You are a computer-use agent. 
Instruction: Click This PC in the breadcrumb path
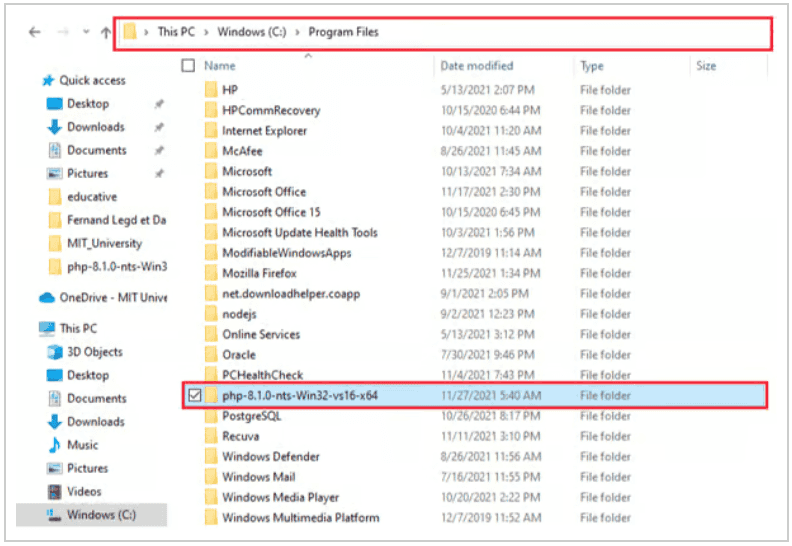[176, 33]
